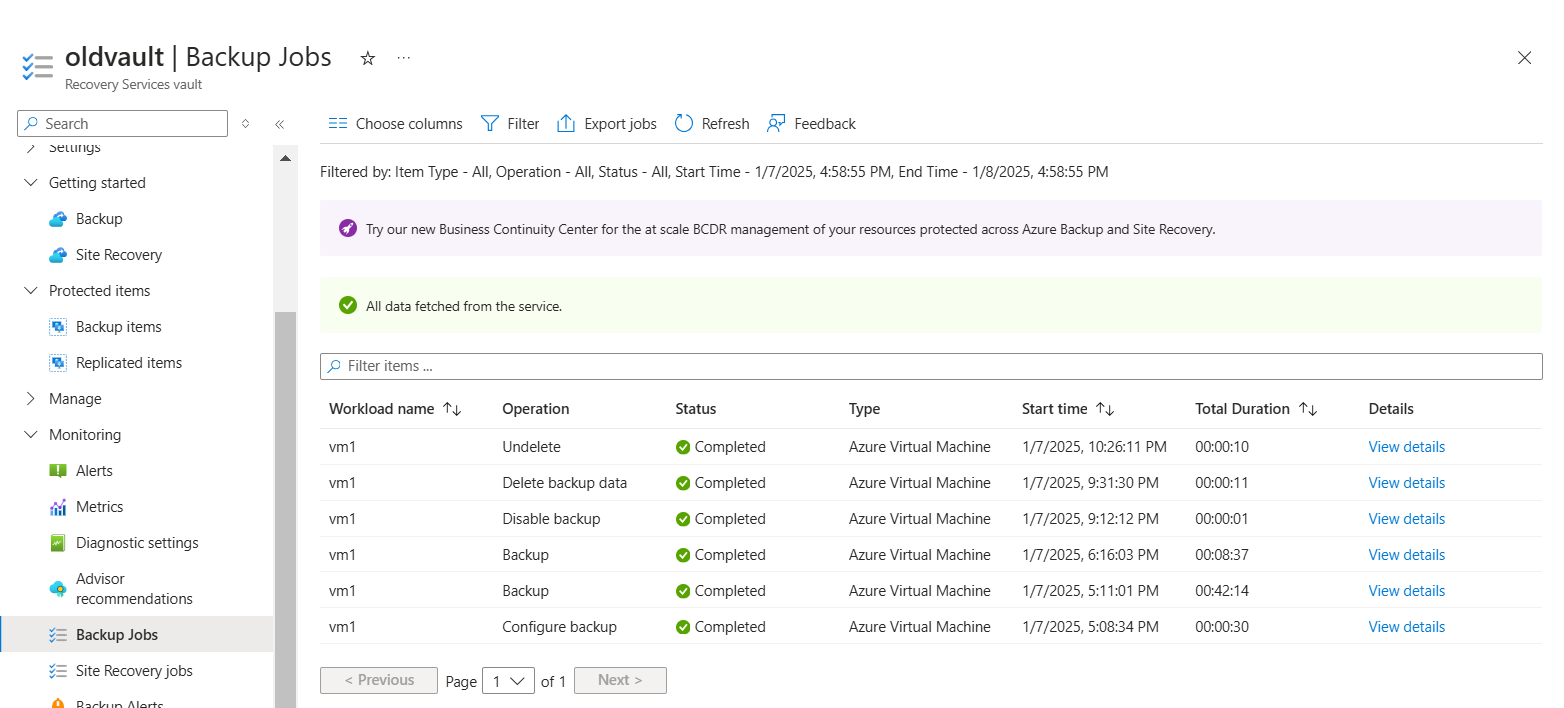The height and width of the screenshot is (708, 1564).
Task: View details of Configure backup job
Action: (1406, 627)
